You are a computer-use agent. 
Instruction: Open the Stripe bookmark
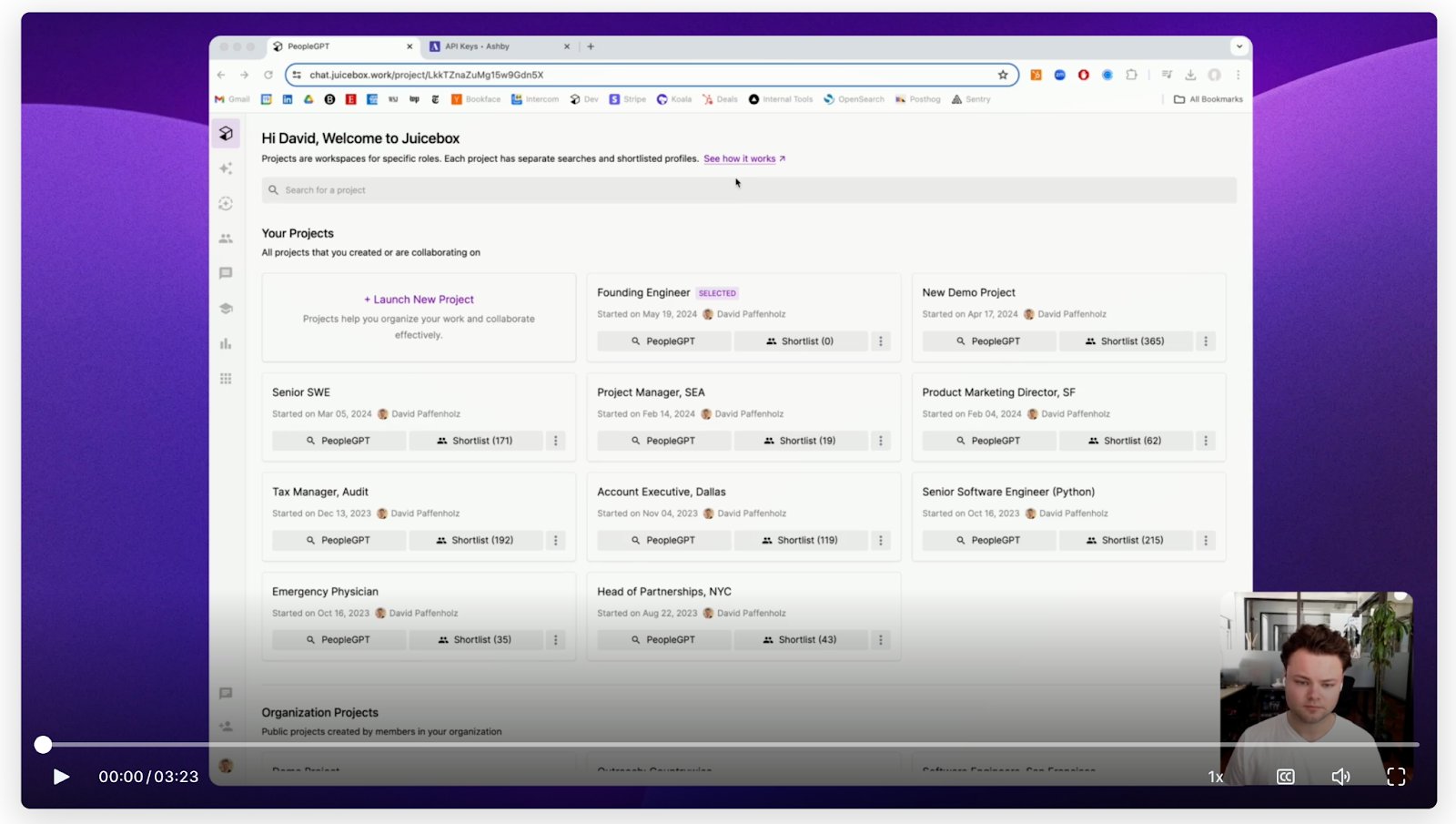click(x=628, y=99)
